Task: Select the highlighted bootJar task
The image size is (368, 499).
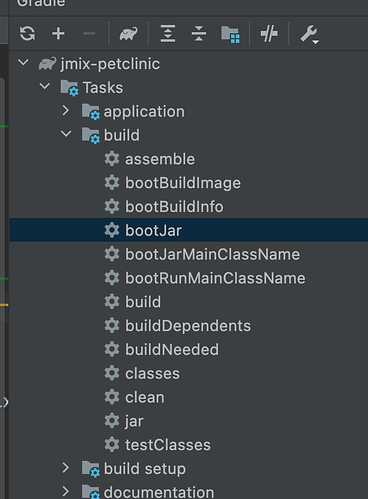Action: point(189,230)
